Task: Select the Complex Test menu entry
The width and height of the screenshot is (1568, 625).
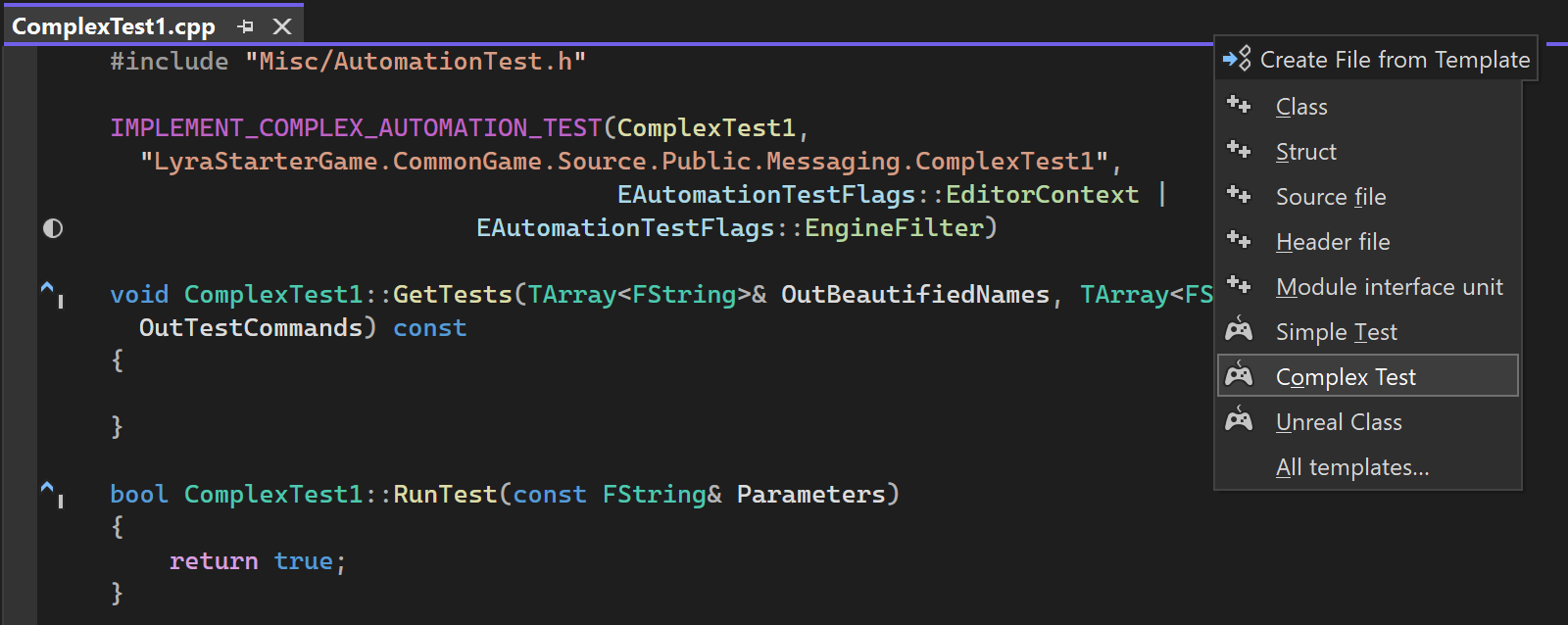Action: pyautogui.click(x=1345, y=377)
